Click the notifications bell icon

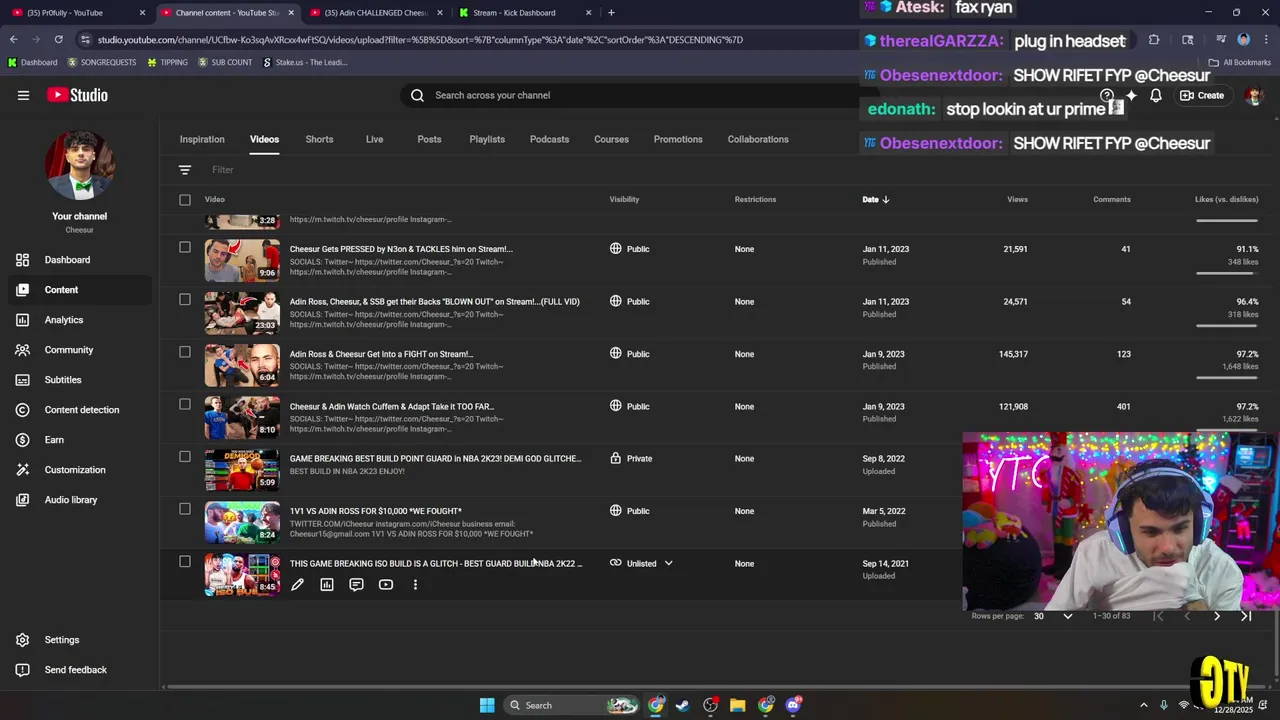point(1155,96)
